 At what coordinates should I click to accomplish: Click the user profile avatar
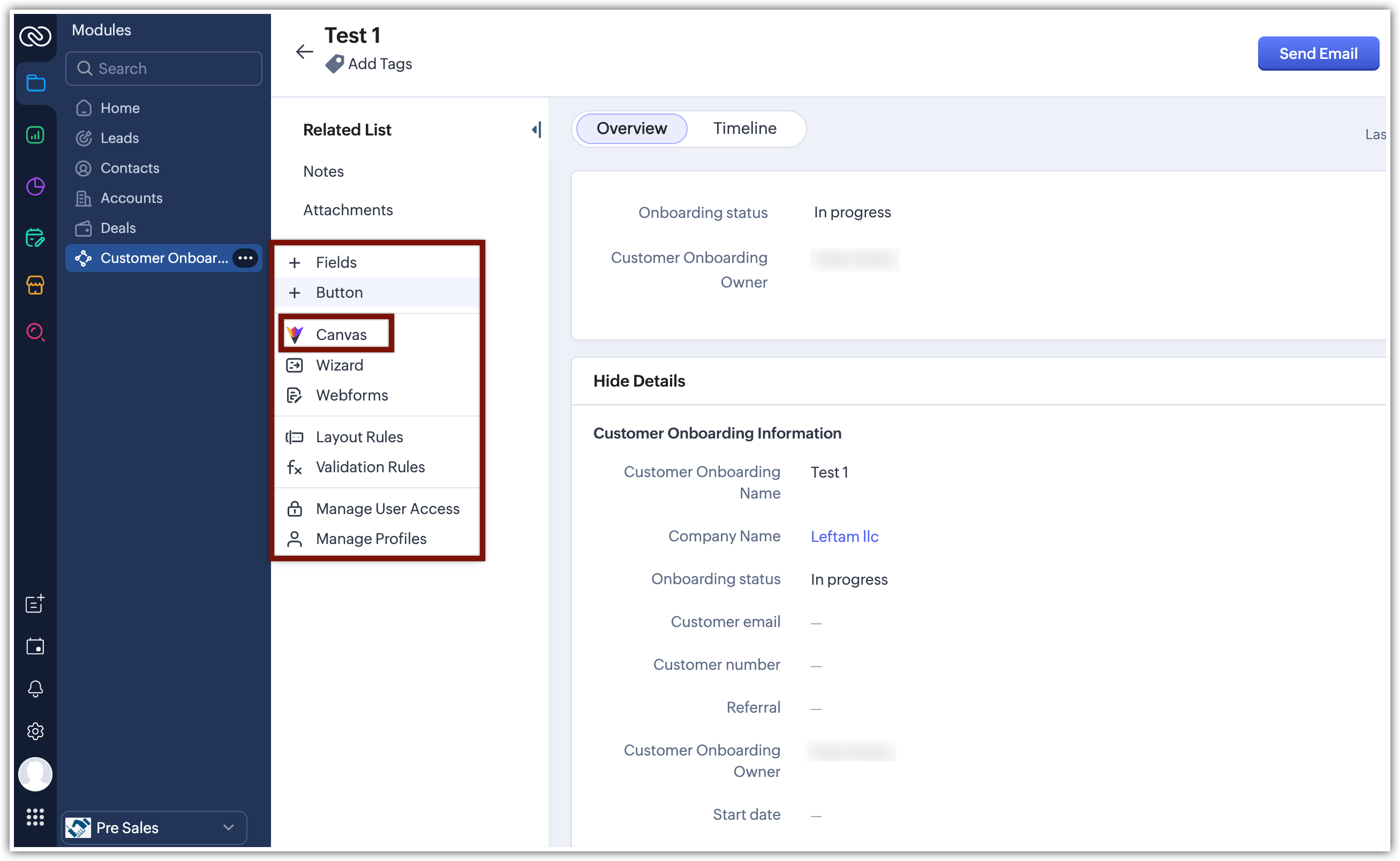[x=35, y=774]
